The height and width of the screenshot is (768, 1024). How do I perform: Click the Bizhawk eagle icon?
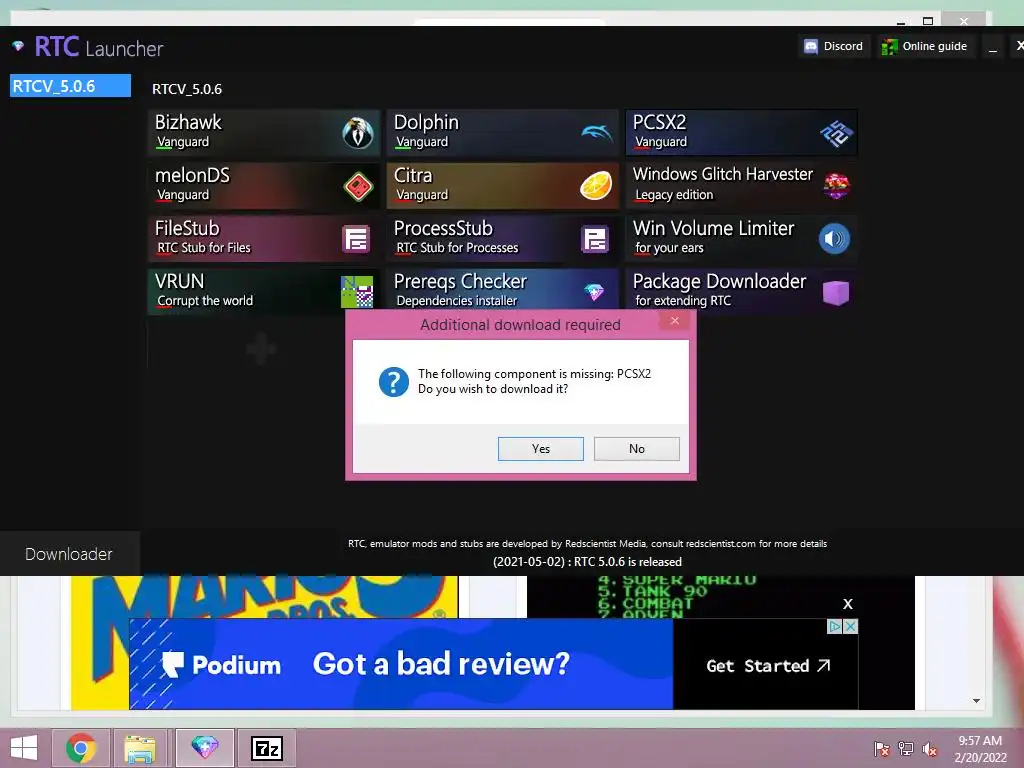pos(358,133)
